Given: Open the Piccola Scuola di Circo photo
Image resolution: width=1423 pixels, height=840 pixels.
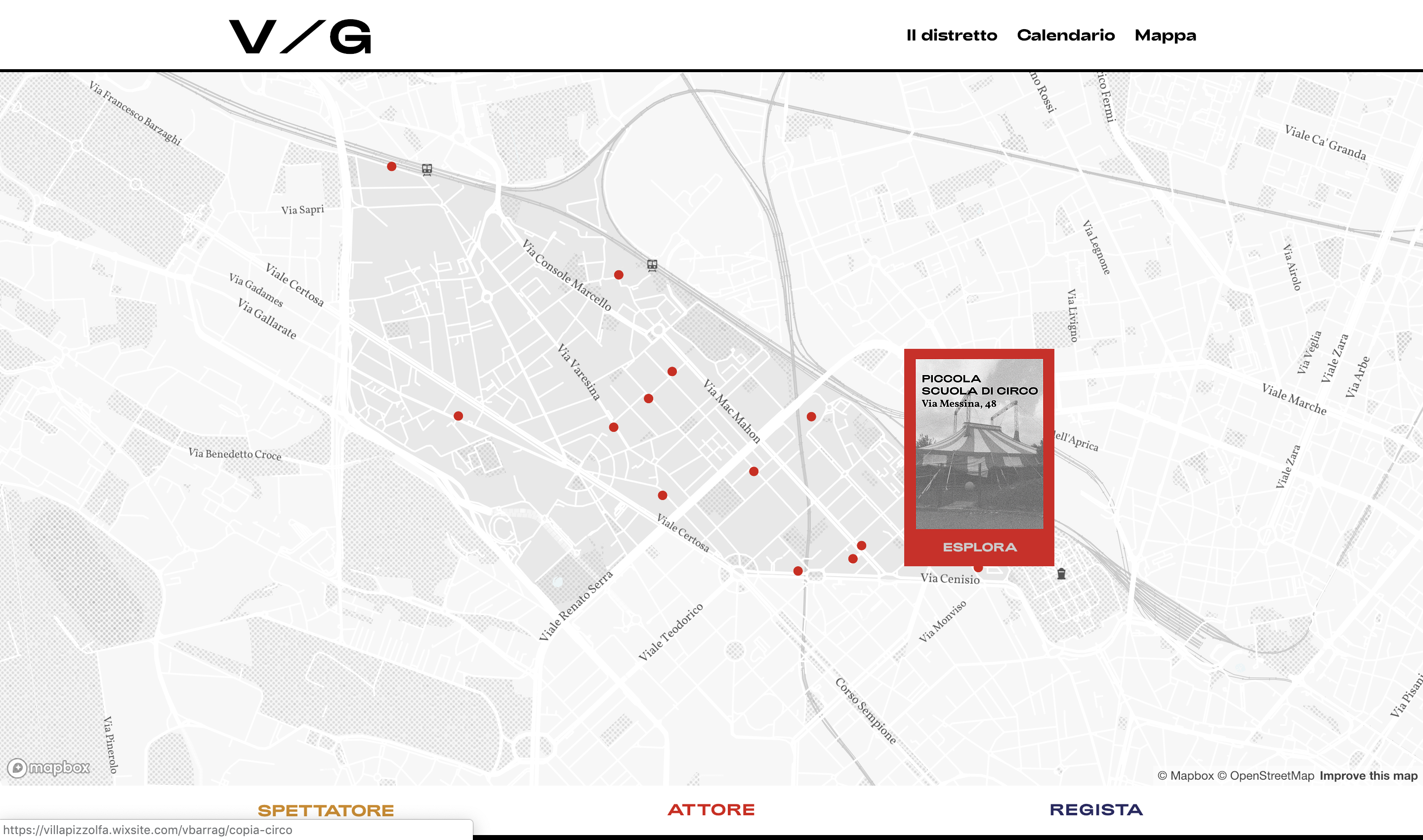Looking at the screenshot, I should 979,444.
